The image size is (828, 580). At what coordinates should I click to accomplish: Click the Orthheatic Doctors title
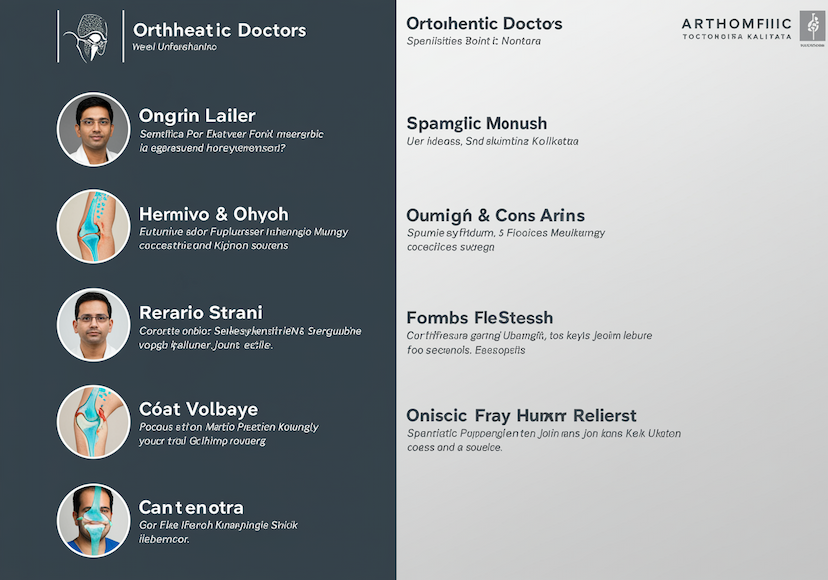click(x=220, y=30)
